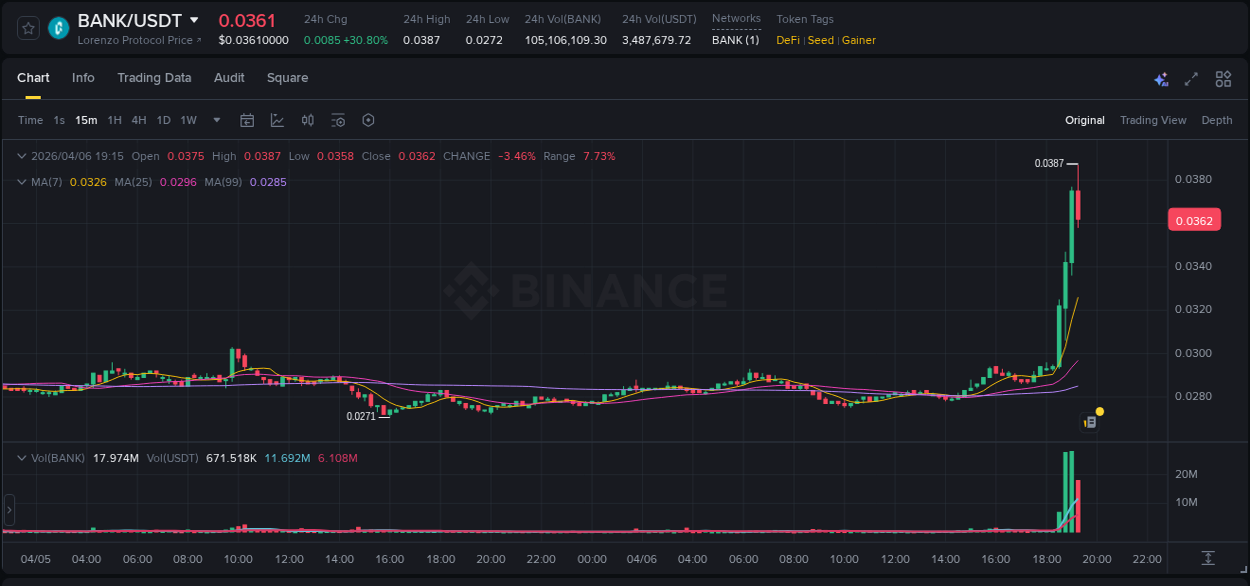
Task: Click the CHANGE -3.46% value
Action: click(x=517, y=156)
